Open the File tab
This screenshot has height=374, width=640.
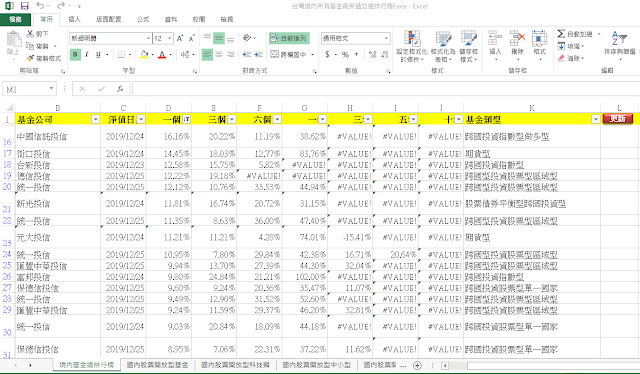coord(16,19)
